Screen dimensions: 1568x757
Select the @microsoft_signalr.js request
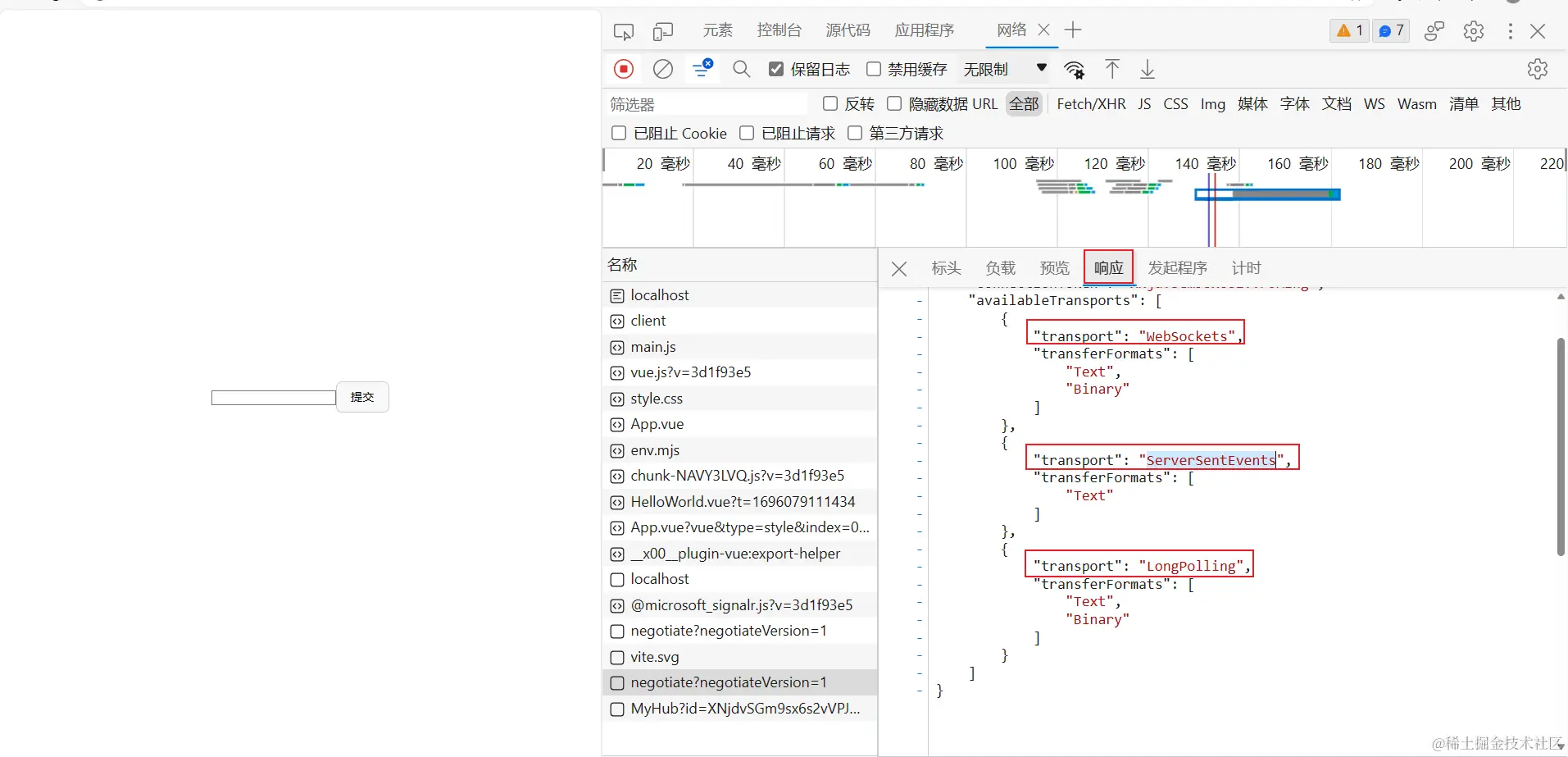740,605
